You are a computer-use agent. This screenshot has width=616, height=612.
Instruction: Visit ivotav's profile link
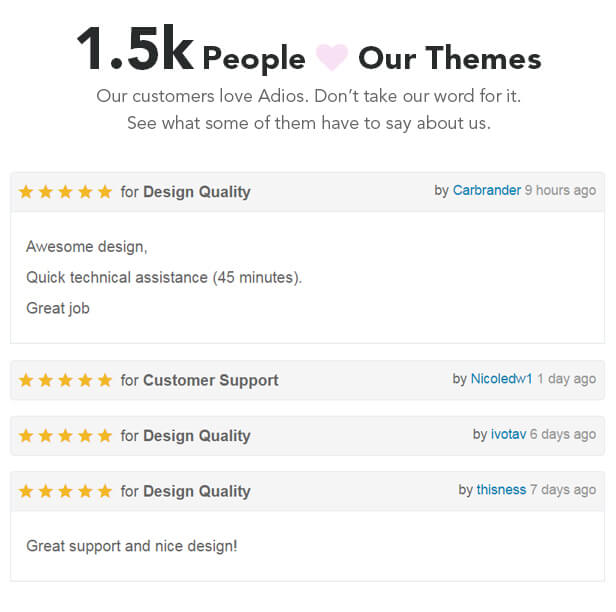pyautogui.click(x=508, y=434)
